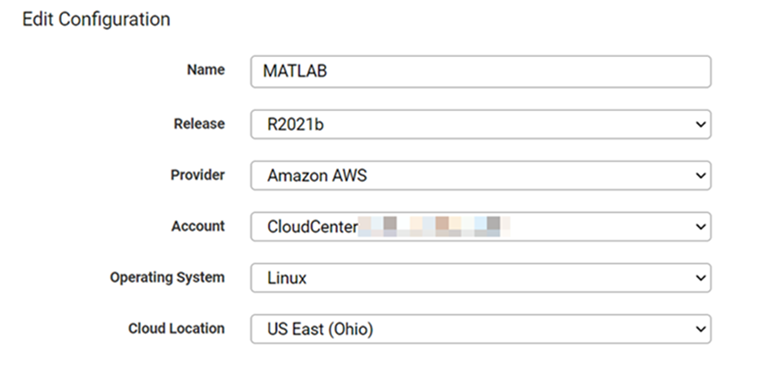
Task: Open the Operating System dropdown showing Linux
Action: point(480,278)
